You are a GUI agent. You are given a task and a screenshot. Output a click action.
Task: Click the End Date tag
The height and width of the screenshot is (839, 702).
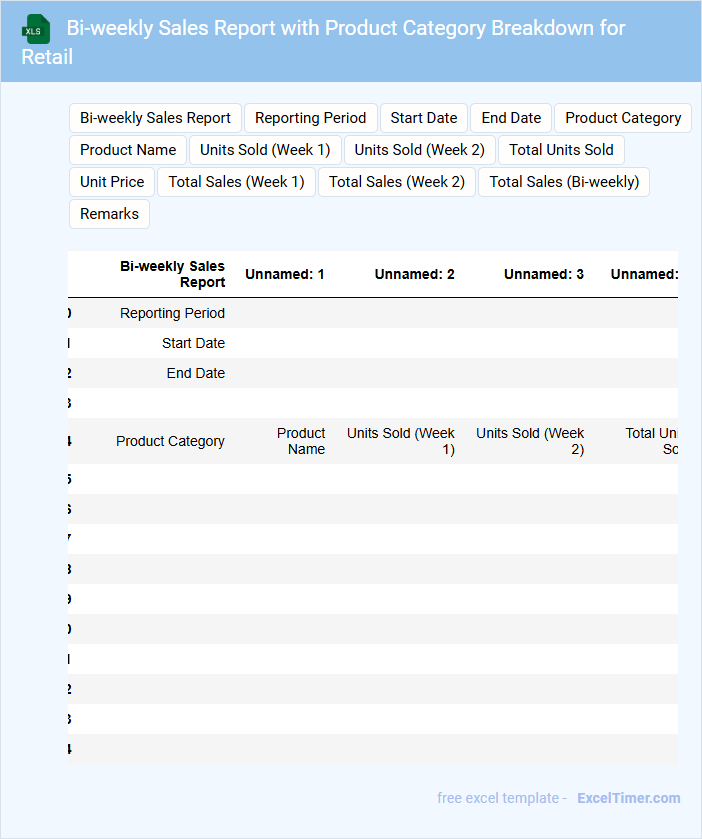point(511,118)
